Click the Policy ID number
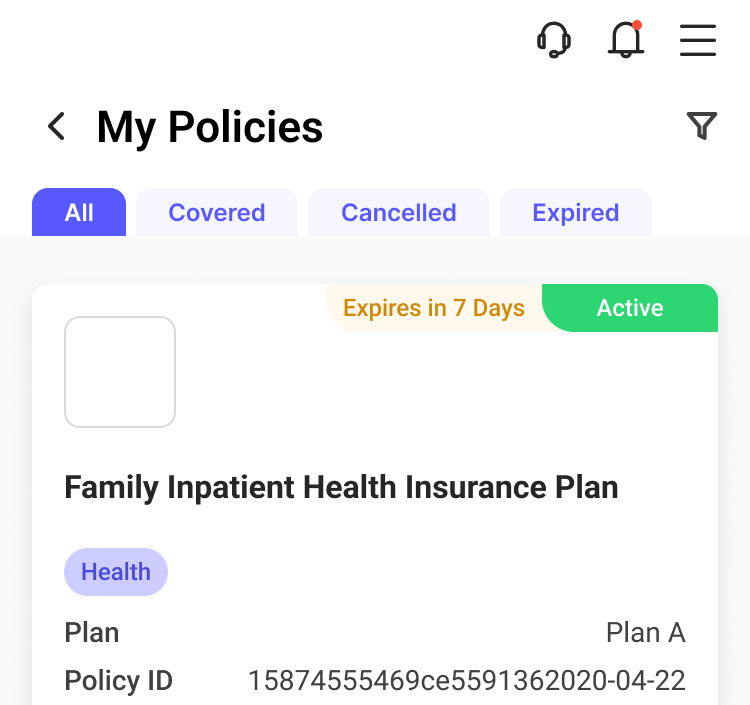 [467, 680]
